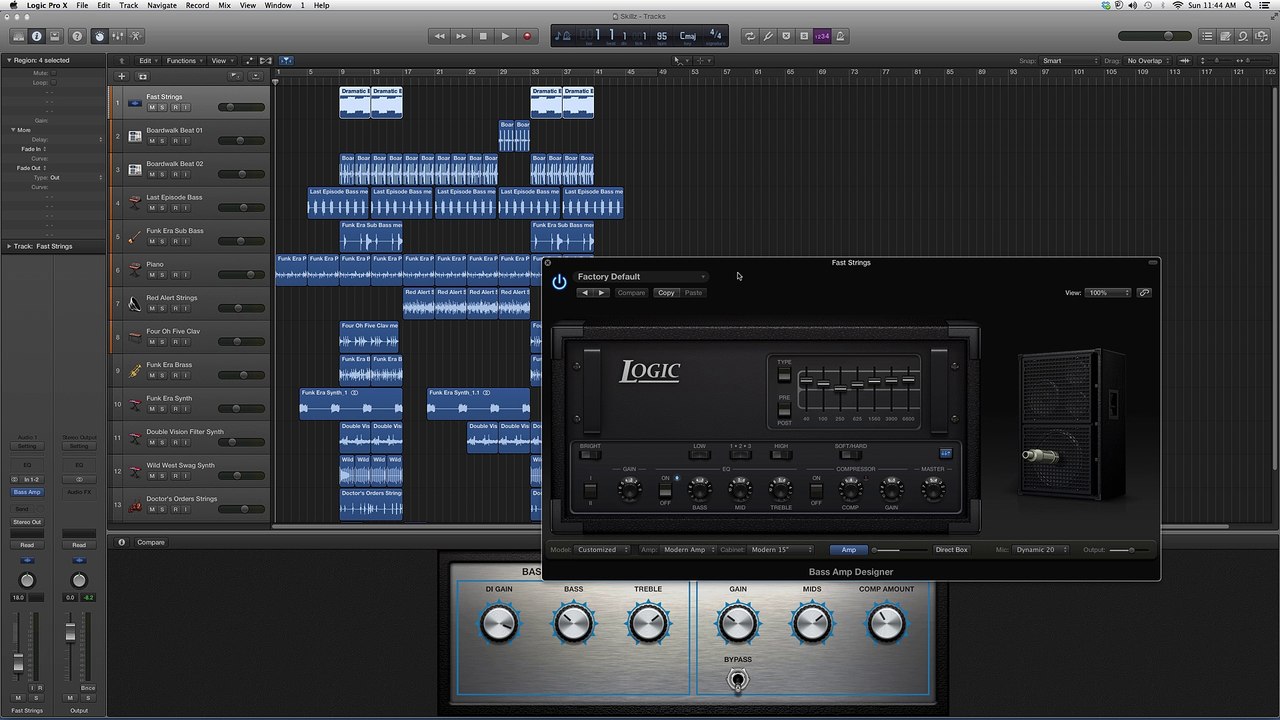Toggle the Metronome click button
The height and width of the screenshot is (720, 1280).
[x=841, y=36]
